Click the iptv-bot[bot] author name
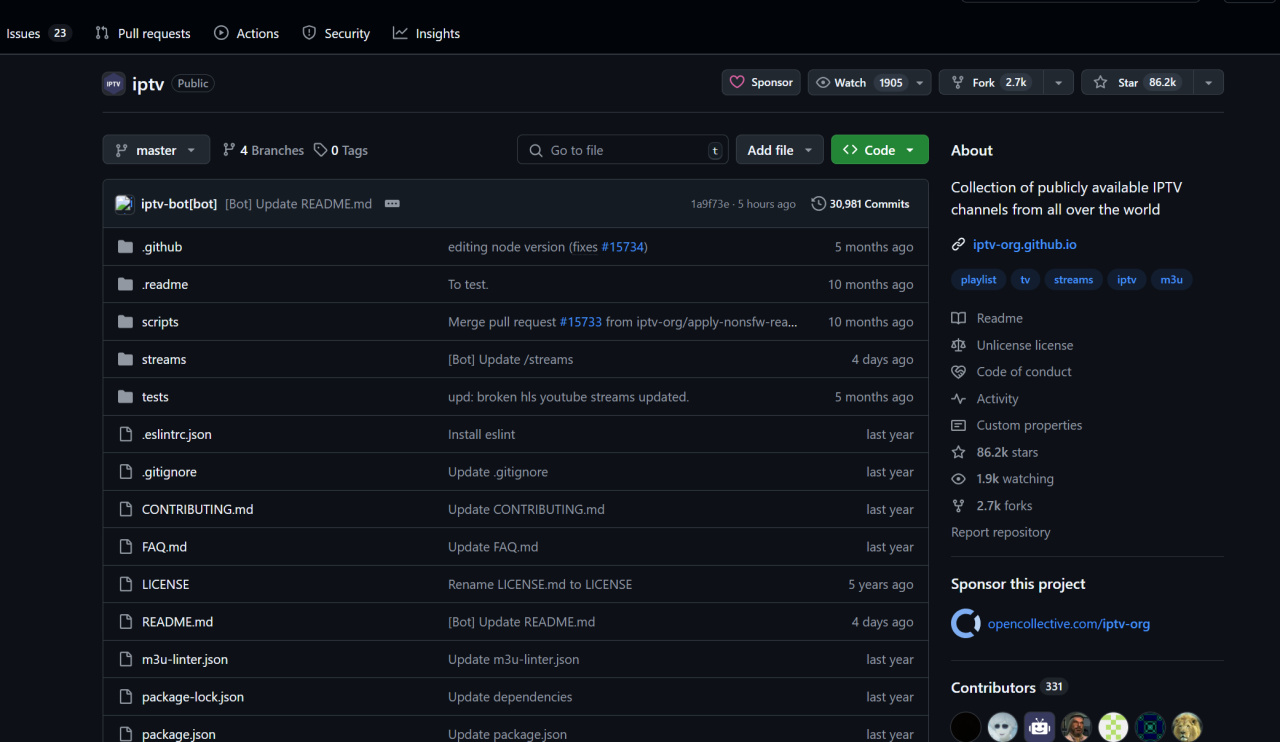 (x=179, y=204)
